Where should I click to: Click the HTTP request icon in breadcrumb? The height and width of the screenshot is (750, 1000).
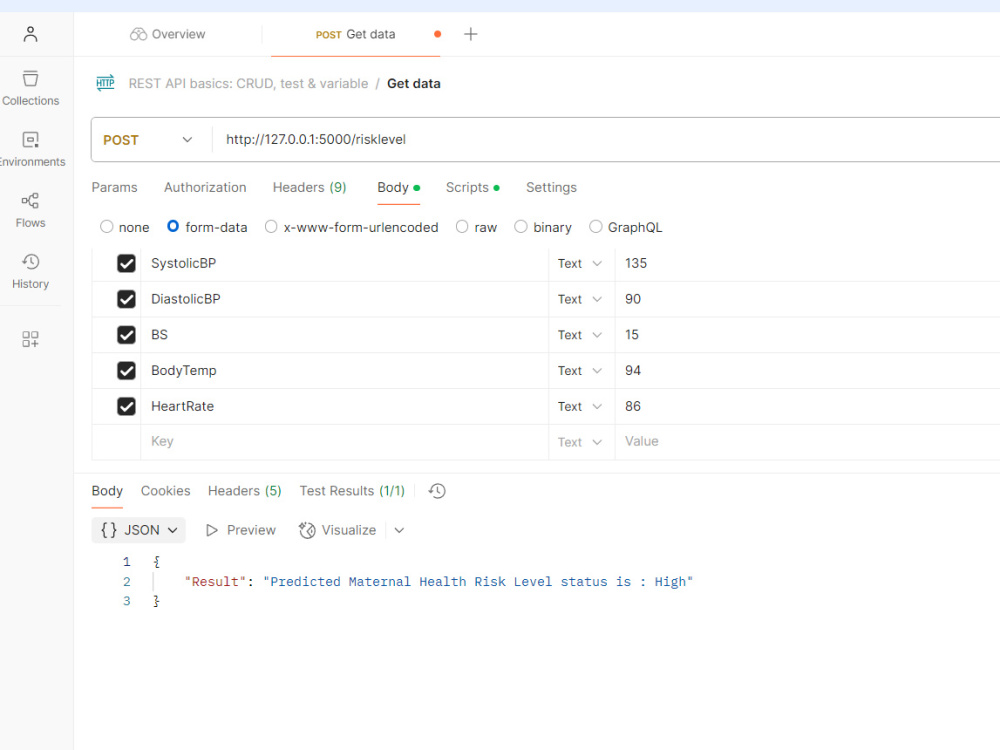(105, 83)
